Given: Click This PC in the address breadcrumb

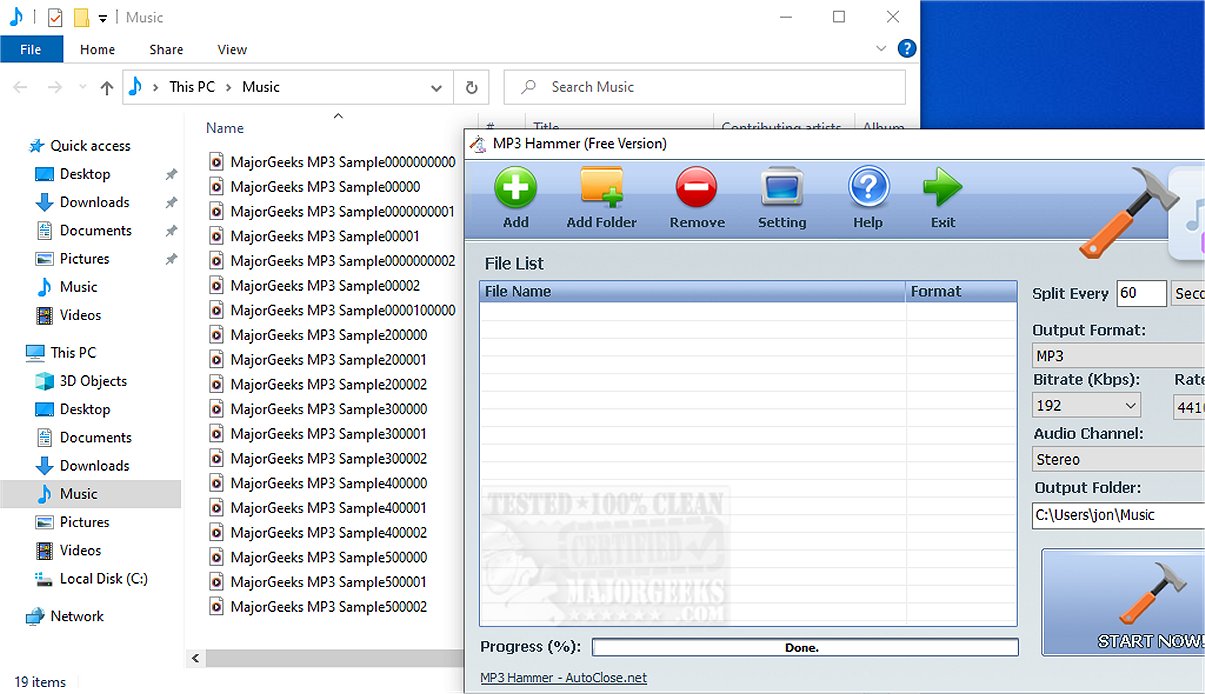Looking at the screenshot, I should pos(192,87).
